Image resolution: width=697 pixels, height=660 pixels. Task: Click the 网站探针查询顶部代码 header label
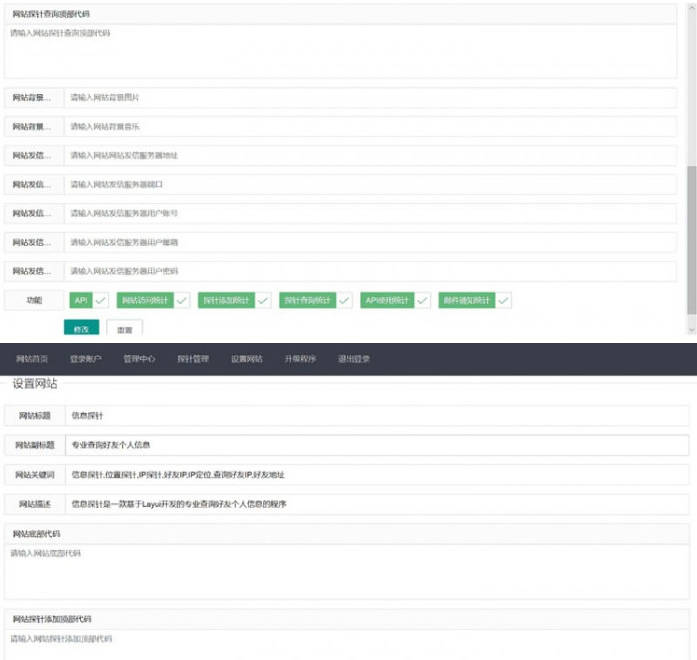[x=51, y=14]
